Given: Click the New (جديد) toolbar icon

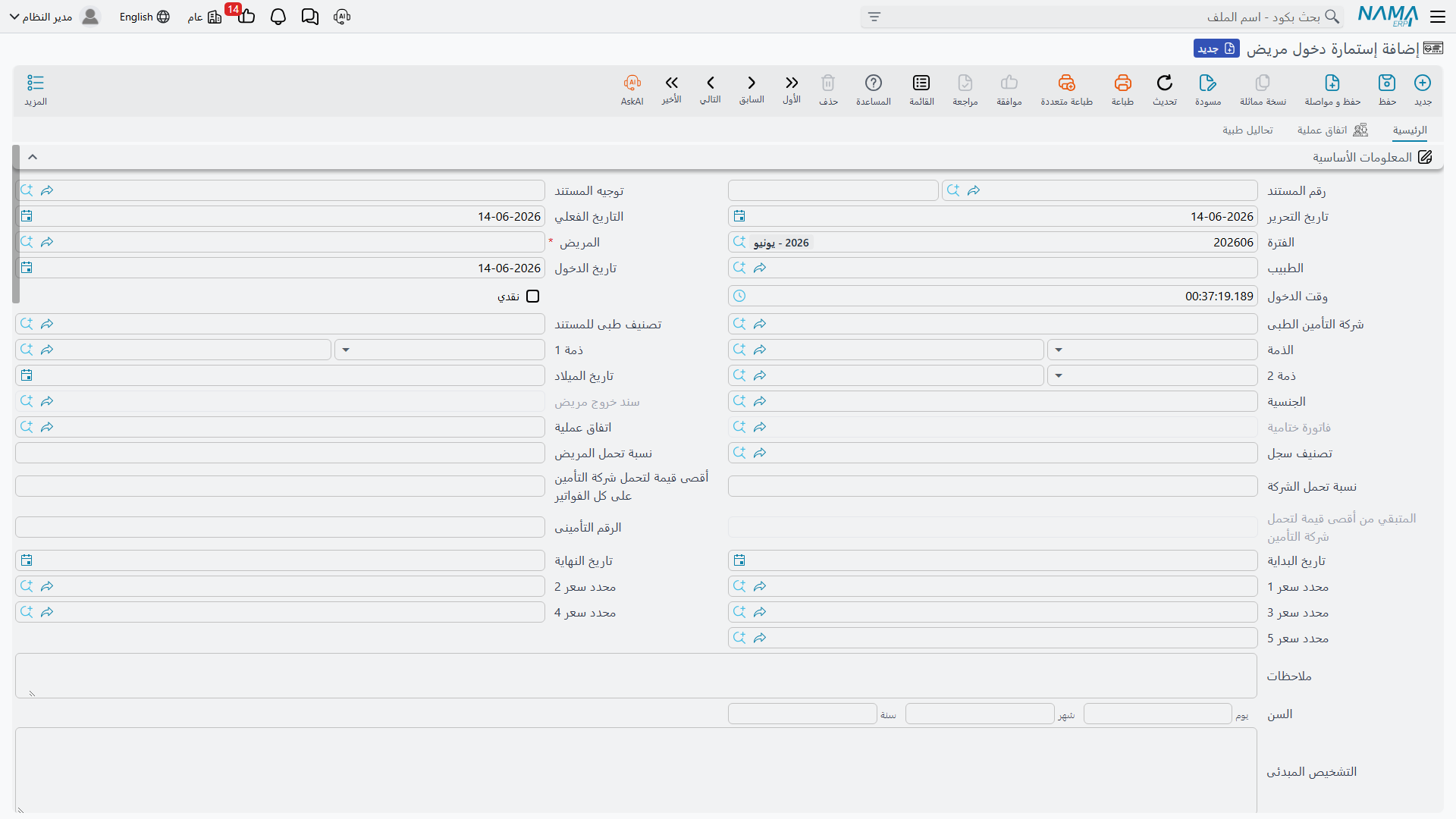Looking at the screenshot, I should click(1423, 89).
